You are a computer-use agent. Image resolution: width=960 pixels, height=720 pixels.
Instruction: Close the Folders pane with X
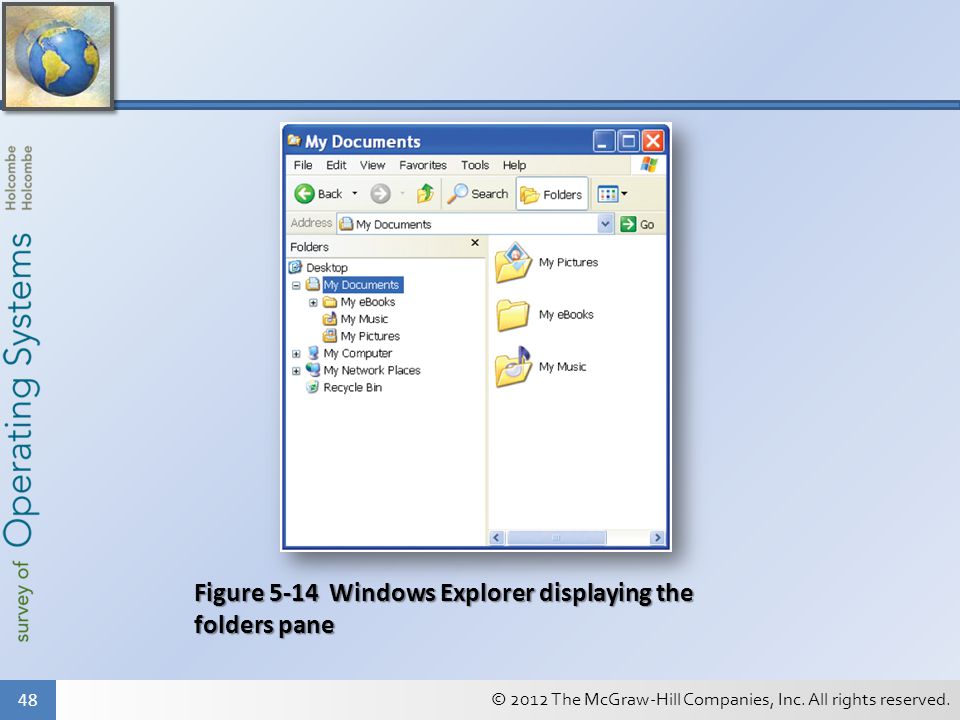(x=474, y=243)
